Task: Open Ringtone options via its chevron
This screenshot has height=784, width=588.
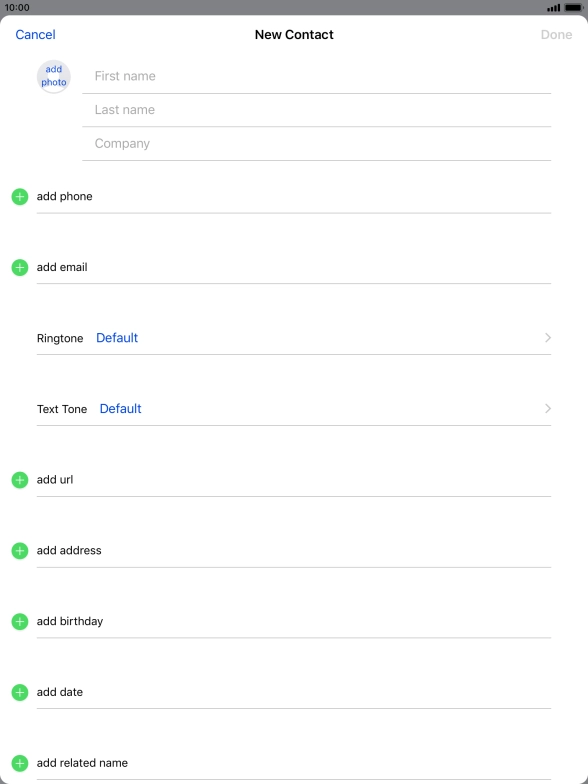Action: [x=548, y=338]
